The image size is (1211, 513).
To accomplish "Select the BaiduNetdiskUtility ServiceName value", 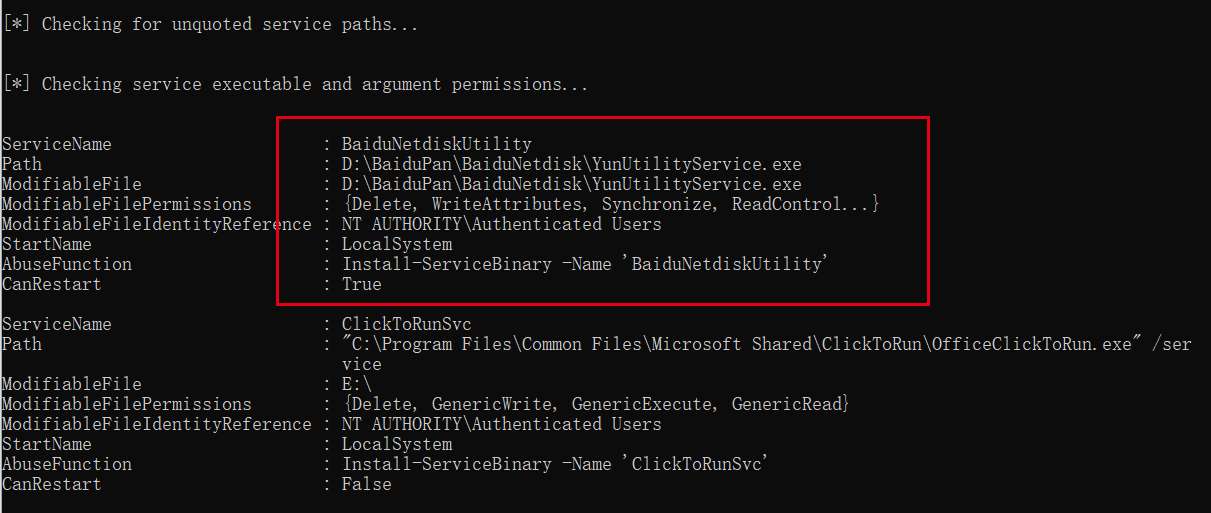I will tap(437, 144).
